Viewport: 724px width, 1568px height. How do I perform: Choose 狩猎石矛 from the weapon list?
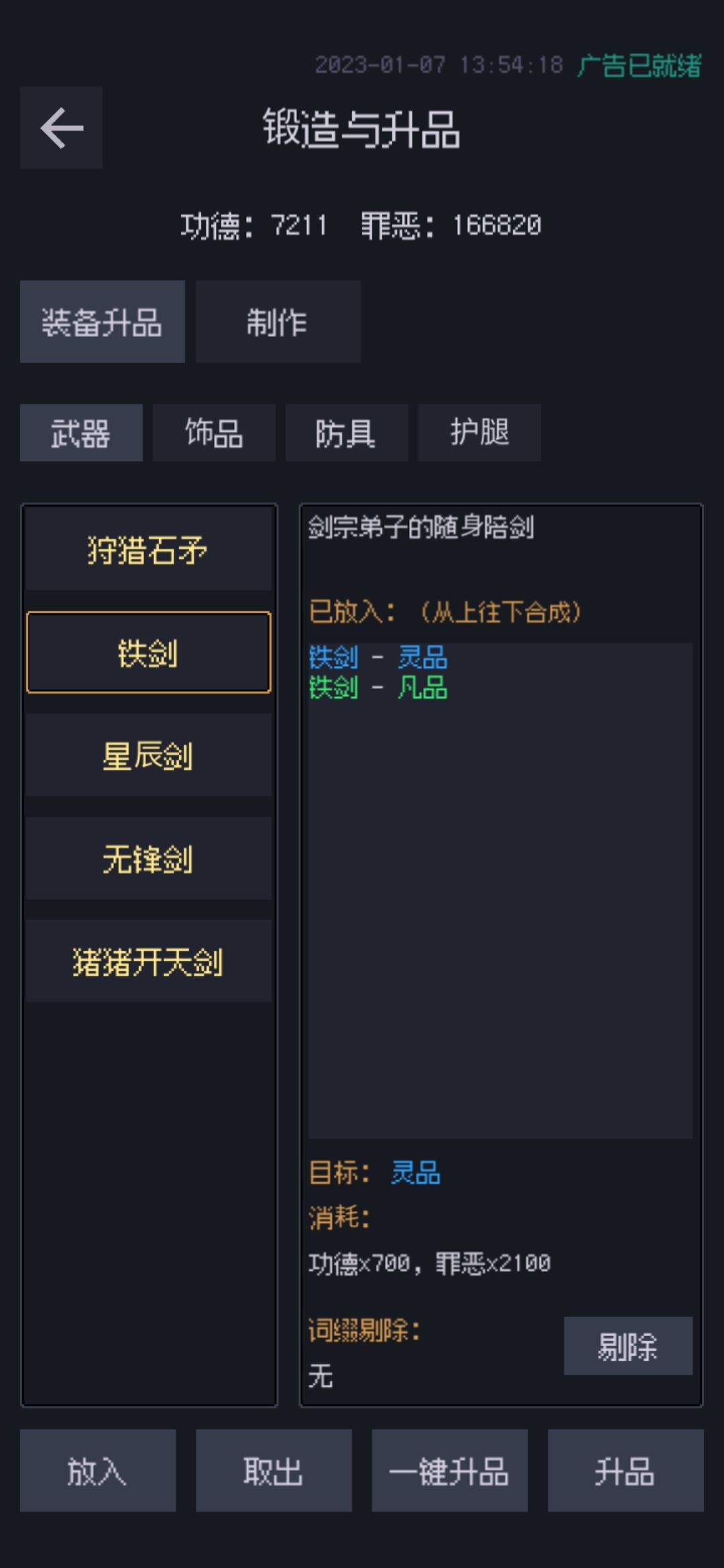point(148,550)
